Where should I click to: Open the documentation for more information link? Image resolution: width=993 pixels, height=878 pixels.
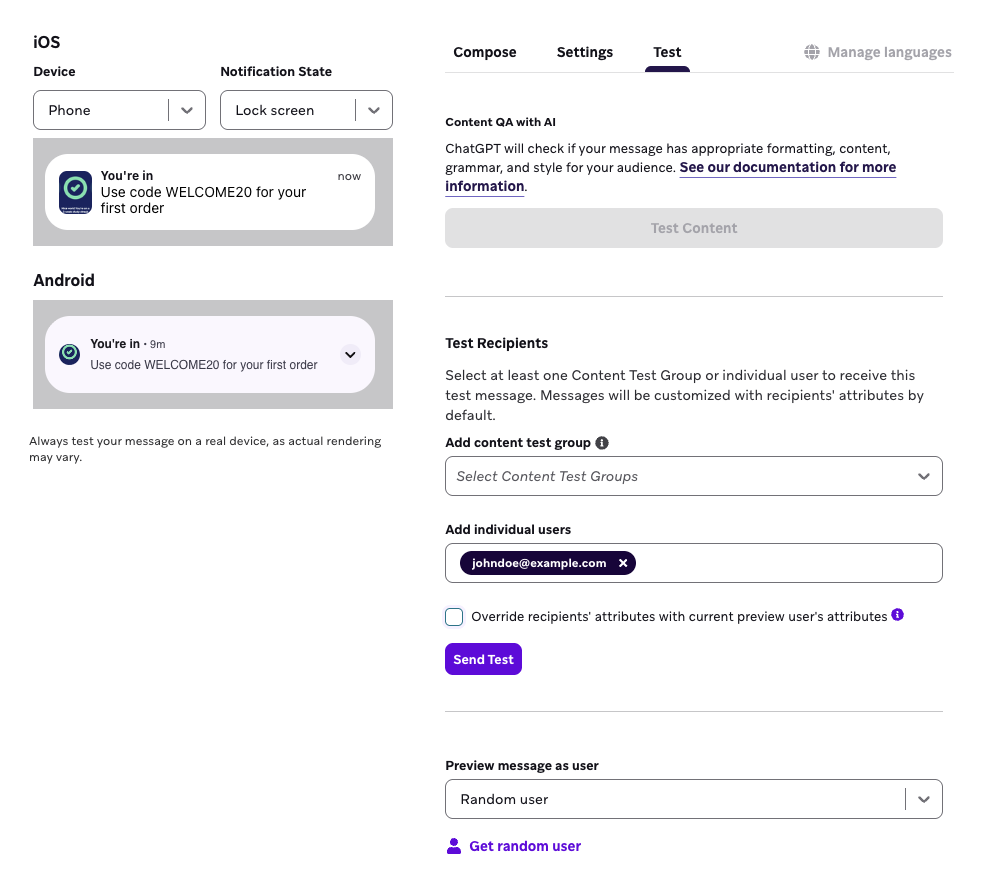tap(671, 177)
